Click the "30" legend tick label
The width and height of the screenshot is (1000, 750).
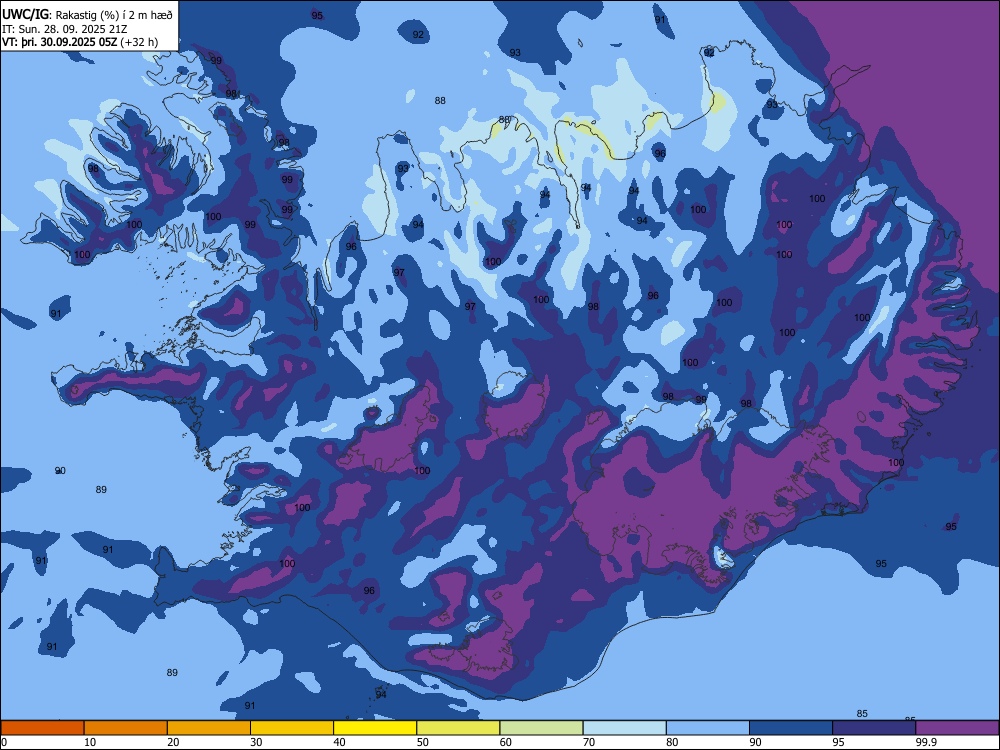click(x=256, y=742)
